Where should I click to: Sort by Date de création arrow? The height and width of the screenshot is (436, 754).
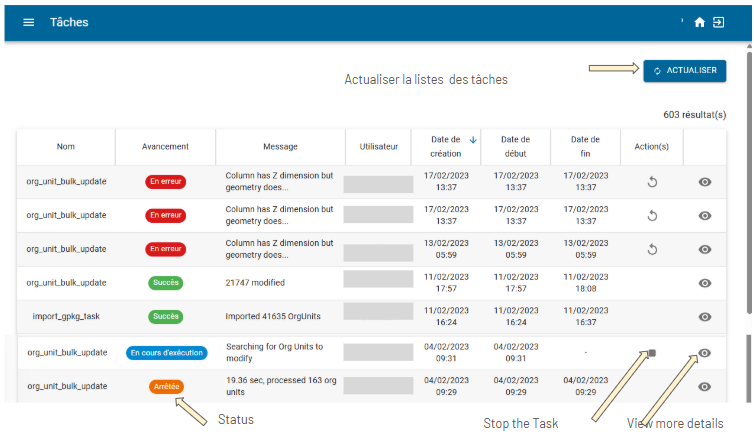(x=473, y=140)
